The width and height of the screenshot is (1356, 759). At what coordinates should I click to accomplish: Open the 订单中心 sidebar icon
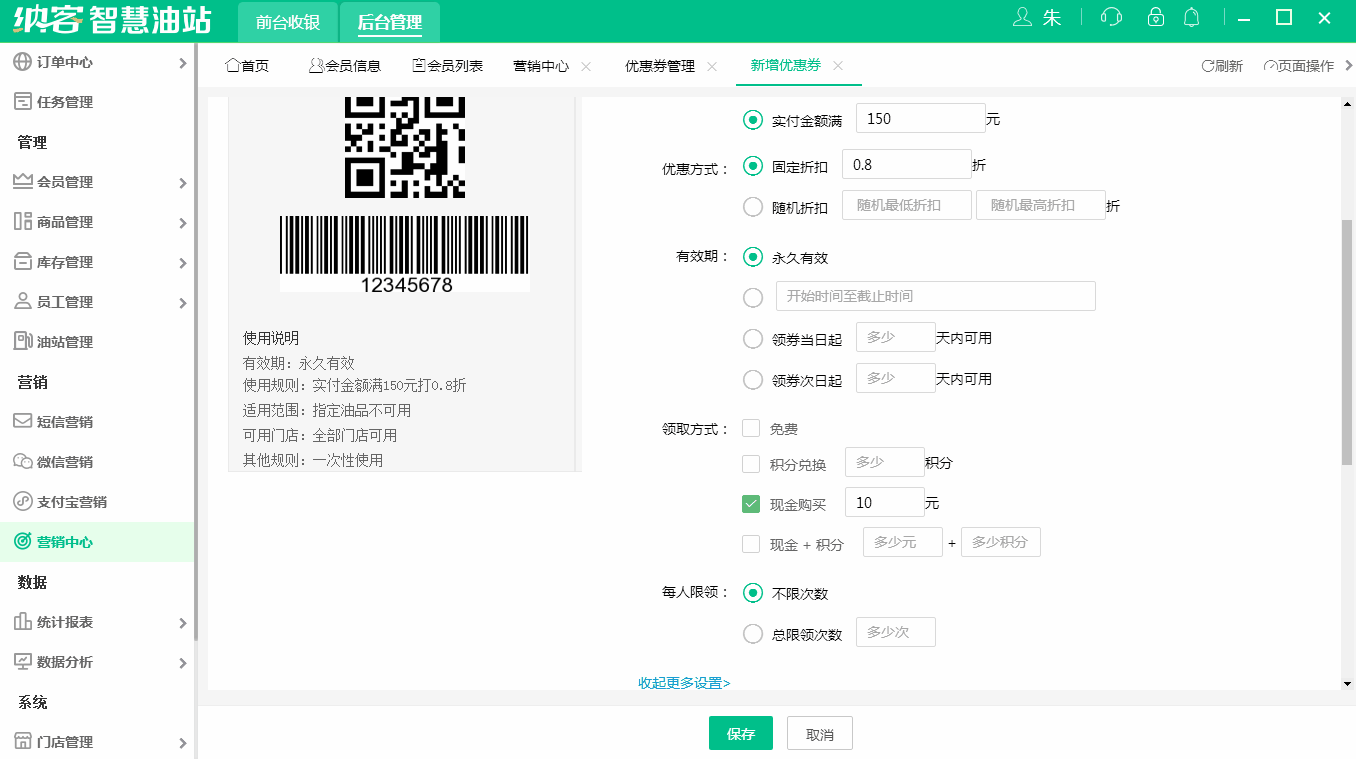[22, 61]
